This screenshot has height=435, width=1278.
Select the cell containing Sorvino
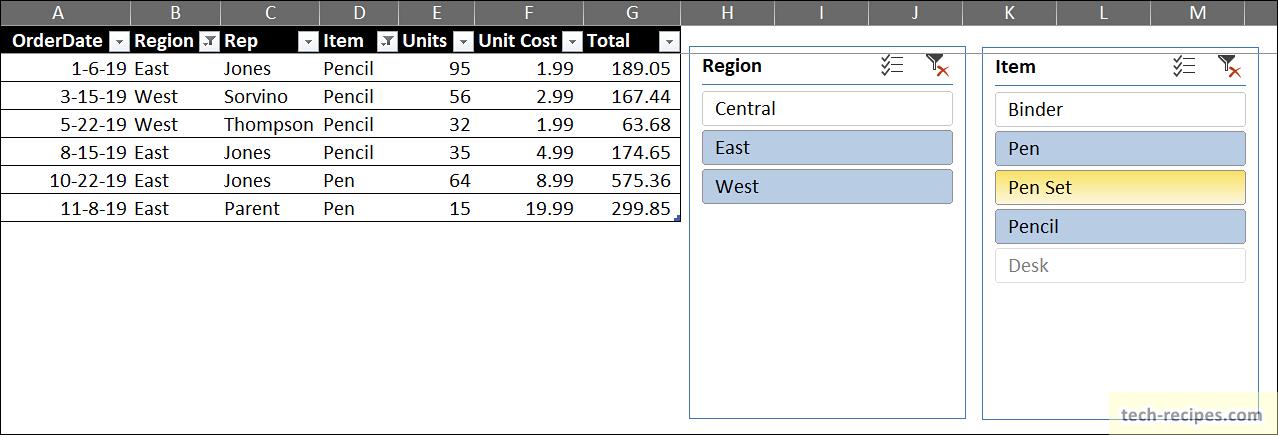(x=270, y=97)
